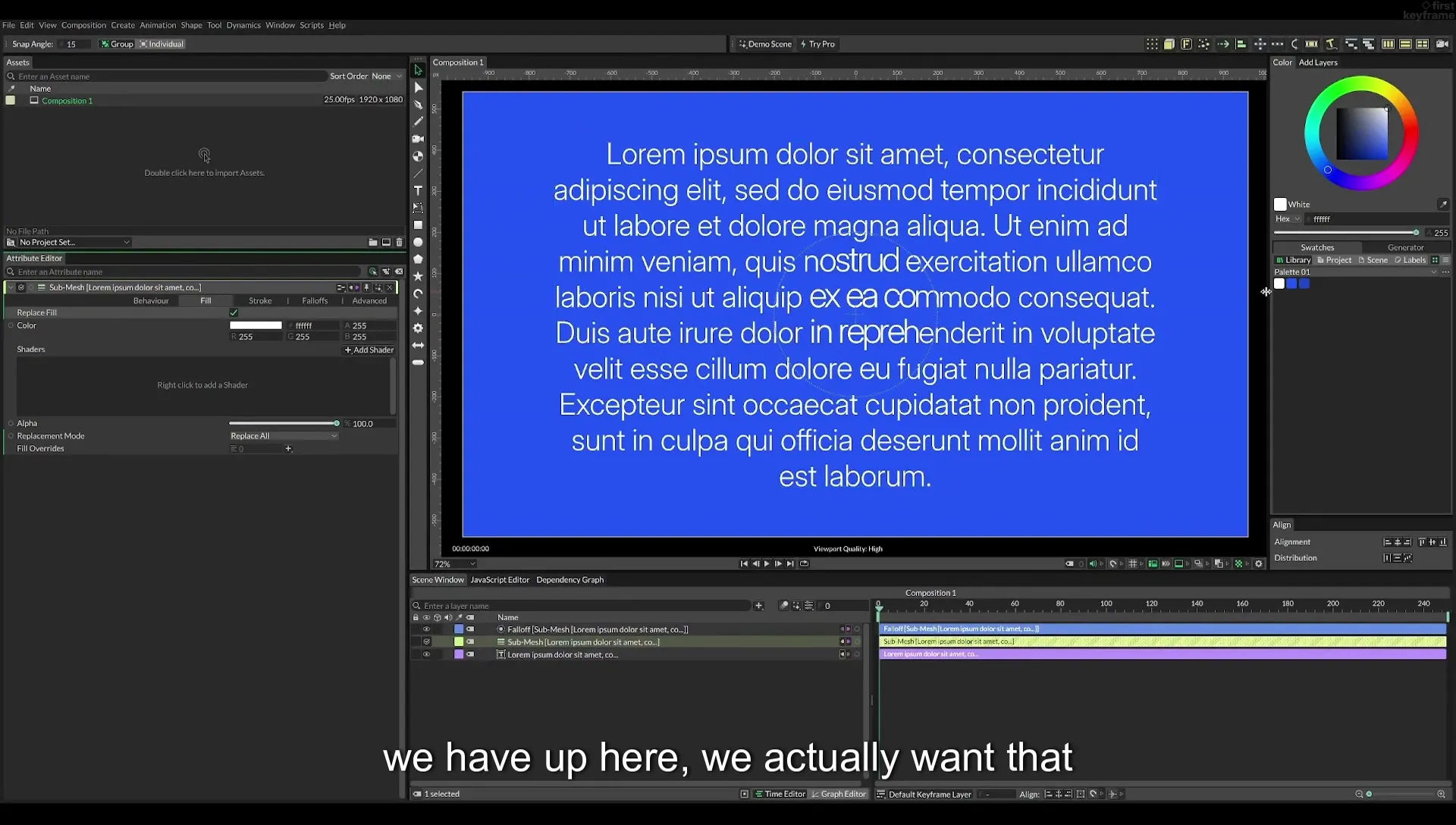
Task: Hide the Falloff Sub-Mesh layer
Action: click(x=426, y=629)
